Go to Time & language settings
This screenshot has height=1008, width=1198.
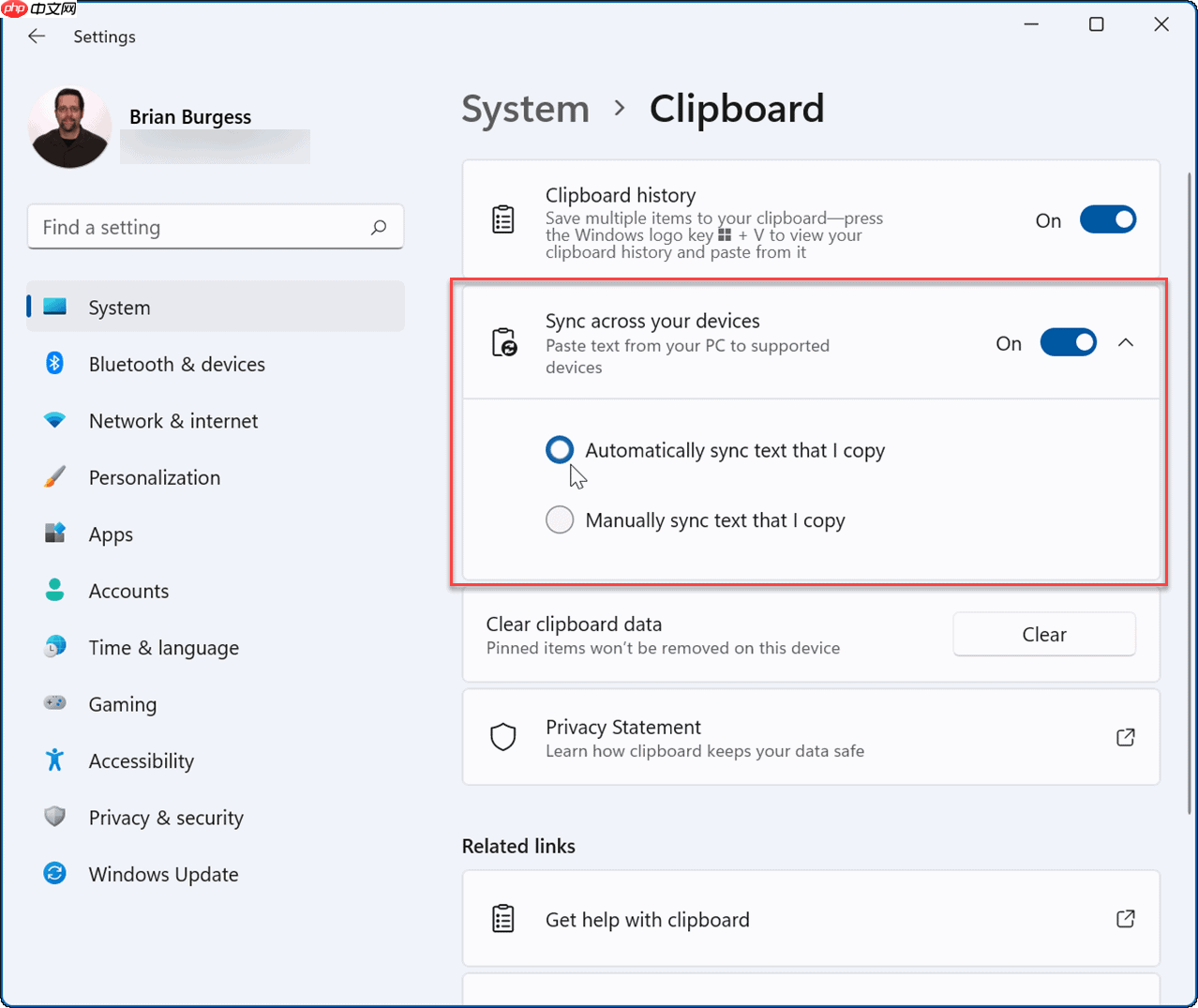(x=163, y=648)
